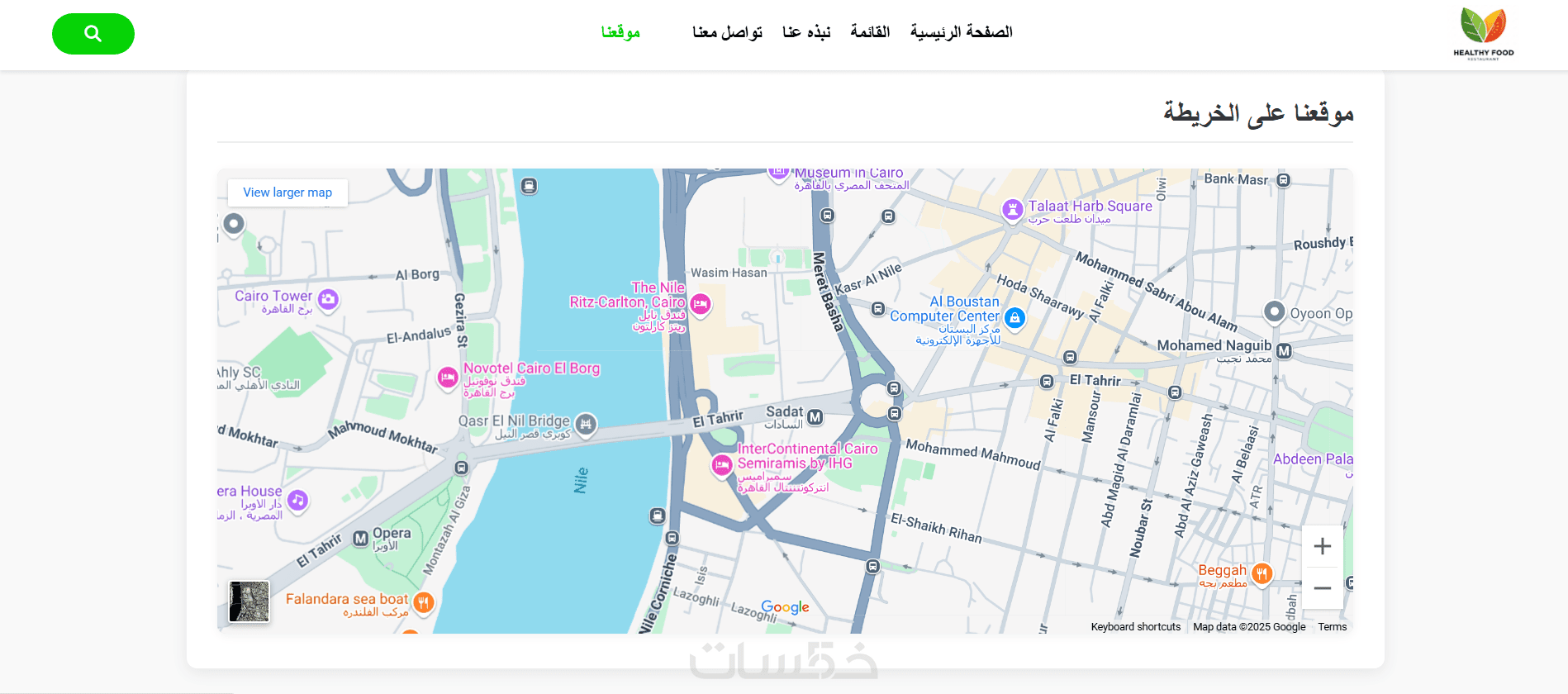Switch to satellite imagery thumbnail

coord(249,601)
